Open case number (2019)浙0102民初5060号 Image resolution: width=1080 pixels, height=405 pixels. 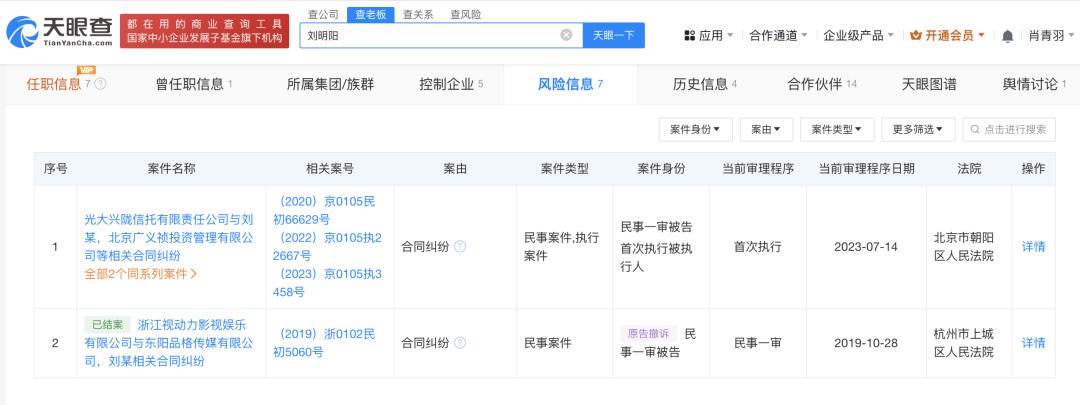(x=324, y=342)
